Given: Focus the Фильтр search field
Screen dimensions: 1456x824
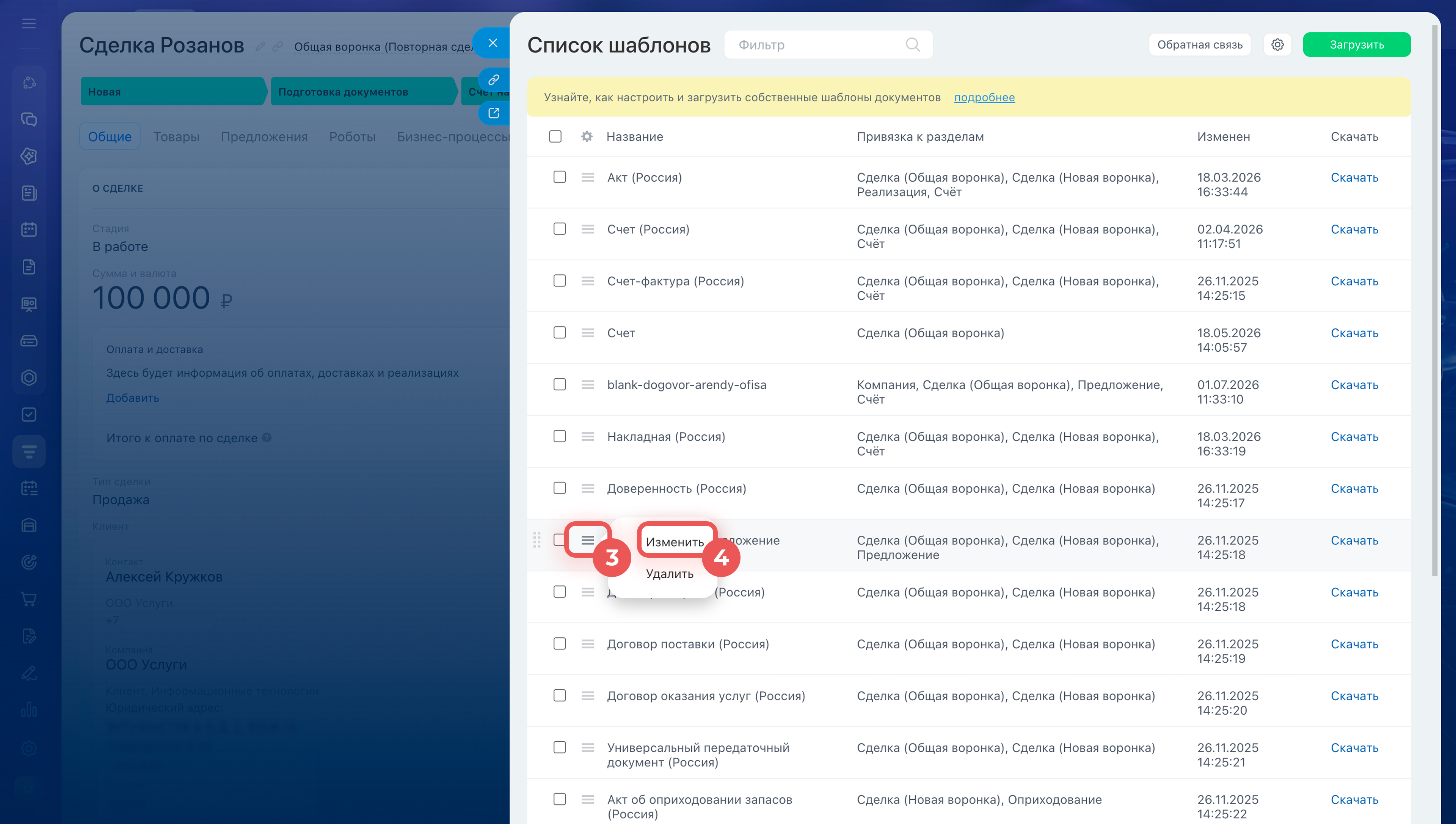Looking at the screenshot, I should pyautogui.click(x=828, y=45).
